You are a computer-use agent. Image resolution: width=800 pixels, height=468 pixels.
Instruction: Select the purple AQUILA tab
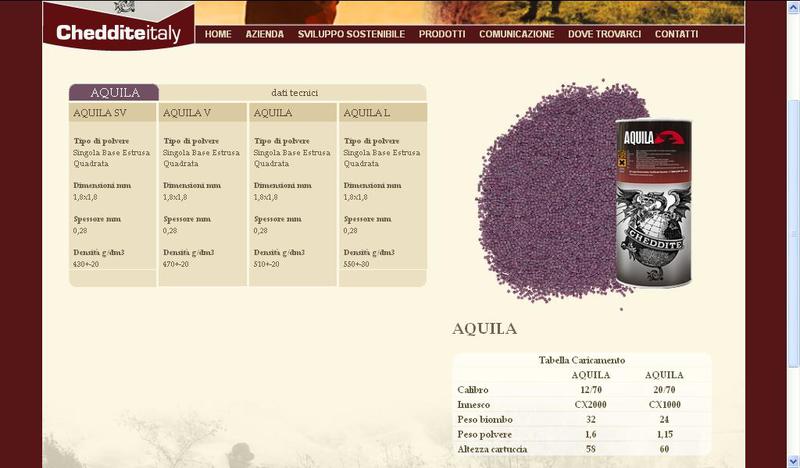point(114,92)
